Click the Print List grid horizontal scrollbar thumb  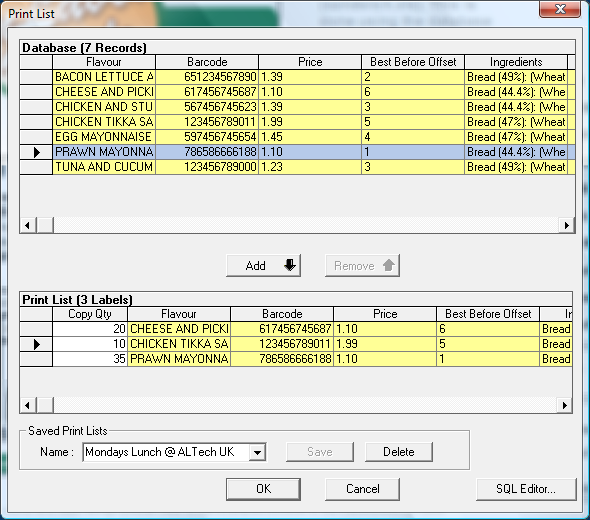[x=45, y=405]
